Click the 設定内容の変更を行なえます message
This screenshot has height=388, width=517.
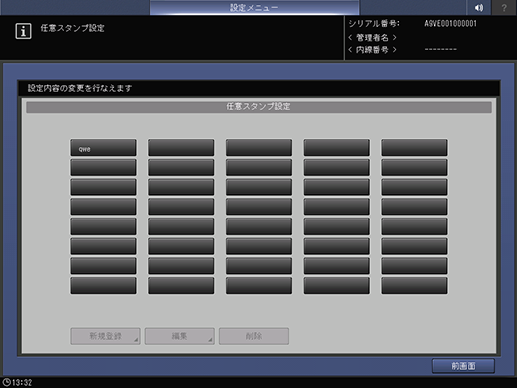[x=80, y=88]
